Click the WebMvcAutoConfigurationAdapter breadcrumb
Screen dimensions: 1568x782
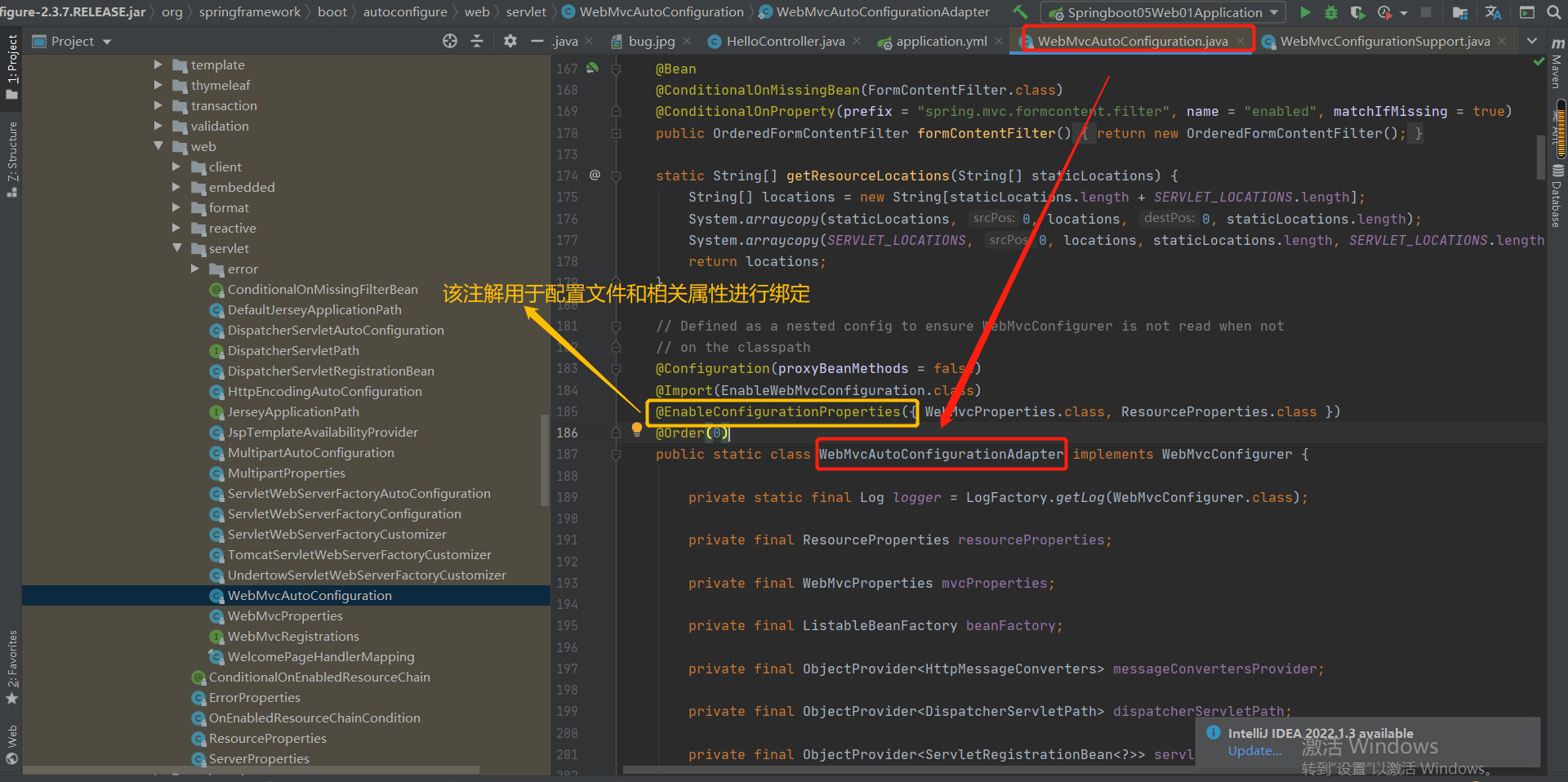(883, 12)
